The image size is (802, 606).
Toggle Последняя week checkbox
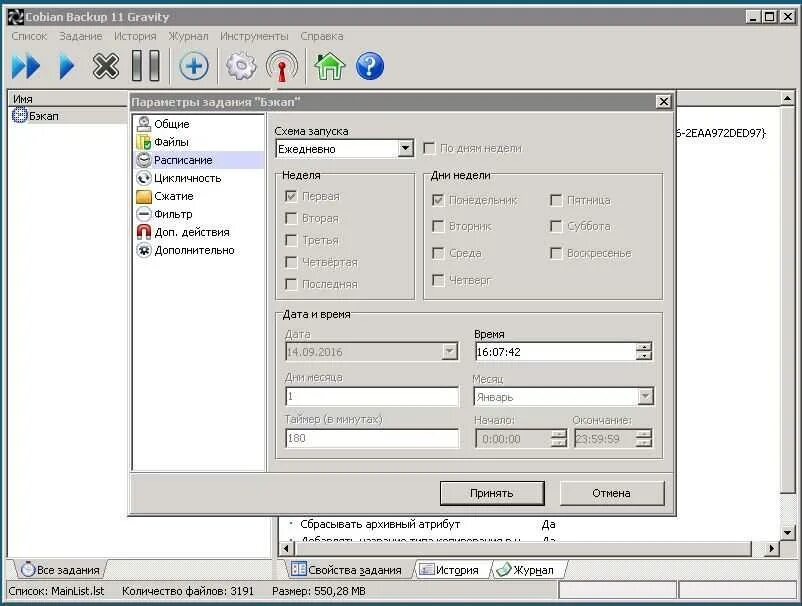click(291, 284)
